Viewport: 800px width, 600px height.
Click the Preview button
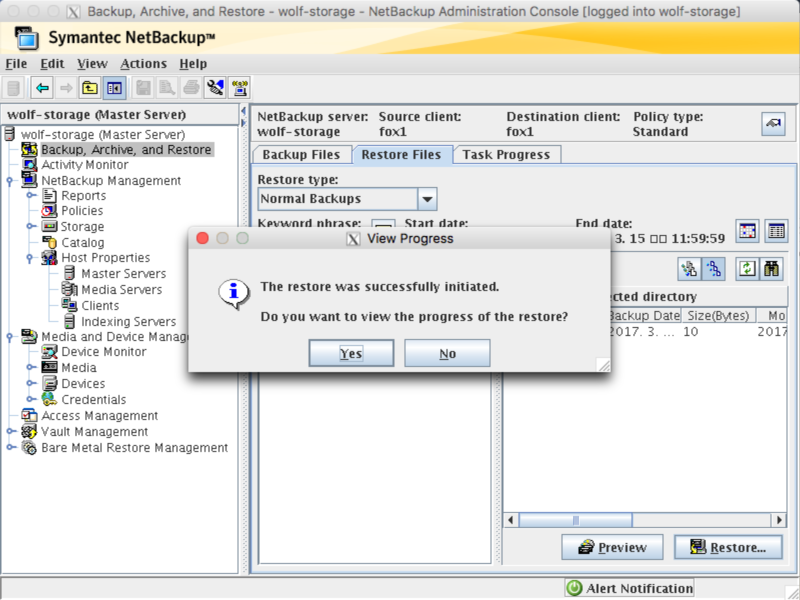[x=611, y=547]
